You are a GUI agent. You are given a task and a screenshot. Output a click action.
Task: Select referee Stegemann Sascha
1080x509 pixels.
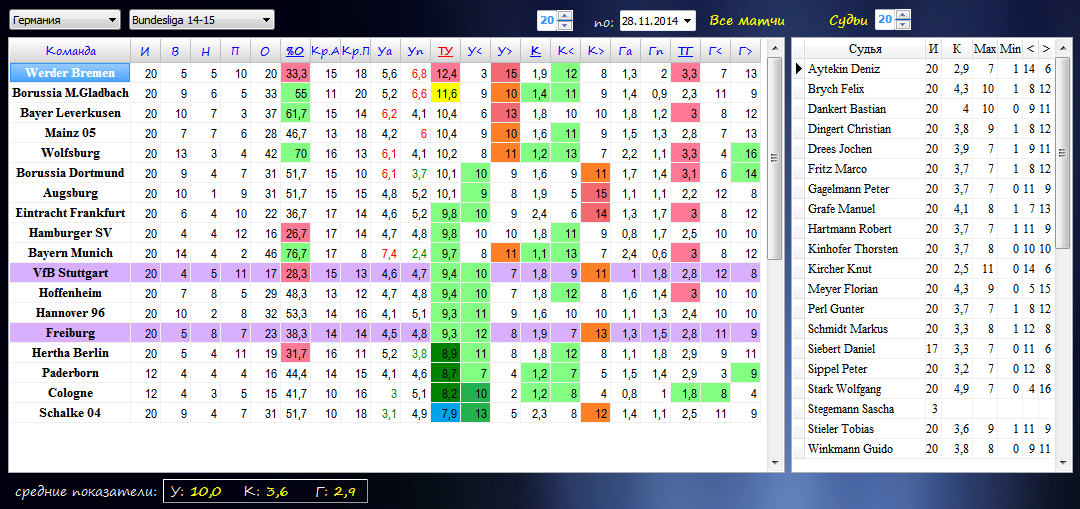point(865,408)
